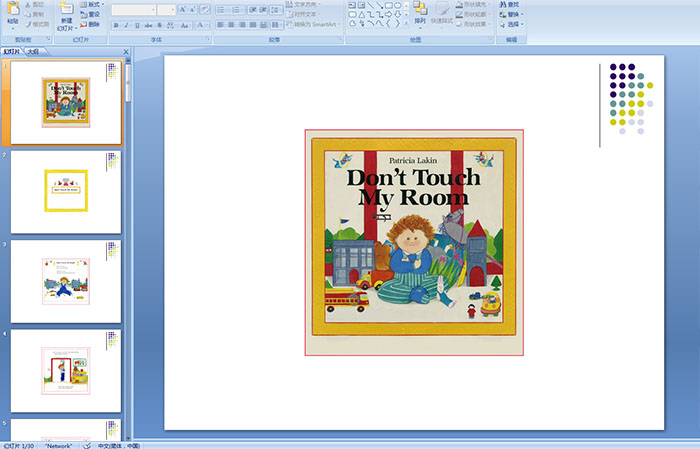Select the Triangle shape in gallery

click(362, 15)
